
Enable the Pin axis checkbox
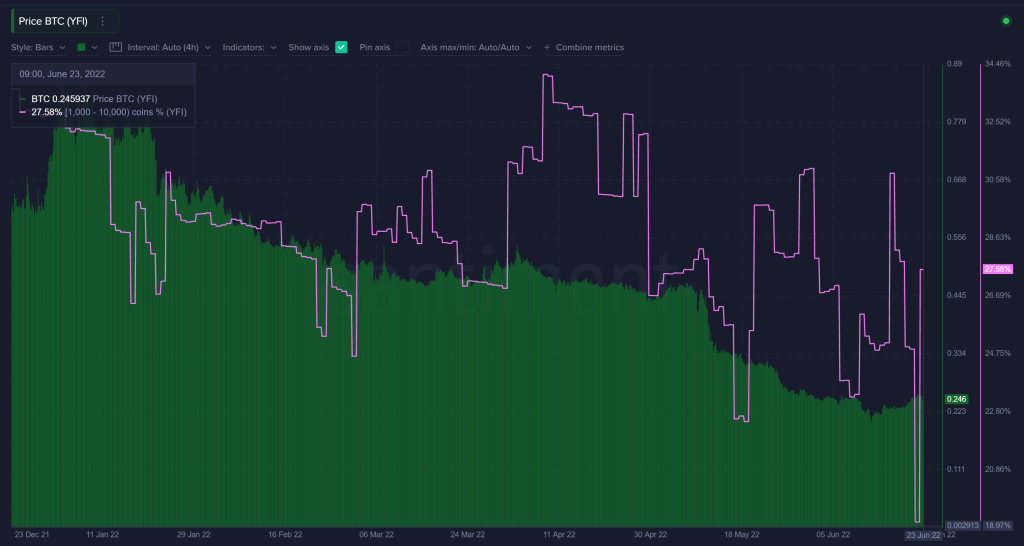[402, 47]
